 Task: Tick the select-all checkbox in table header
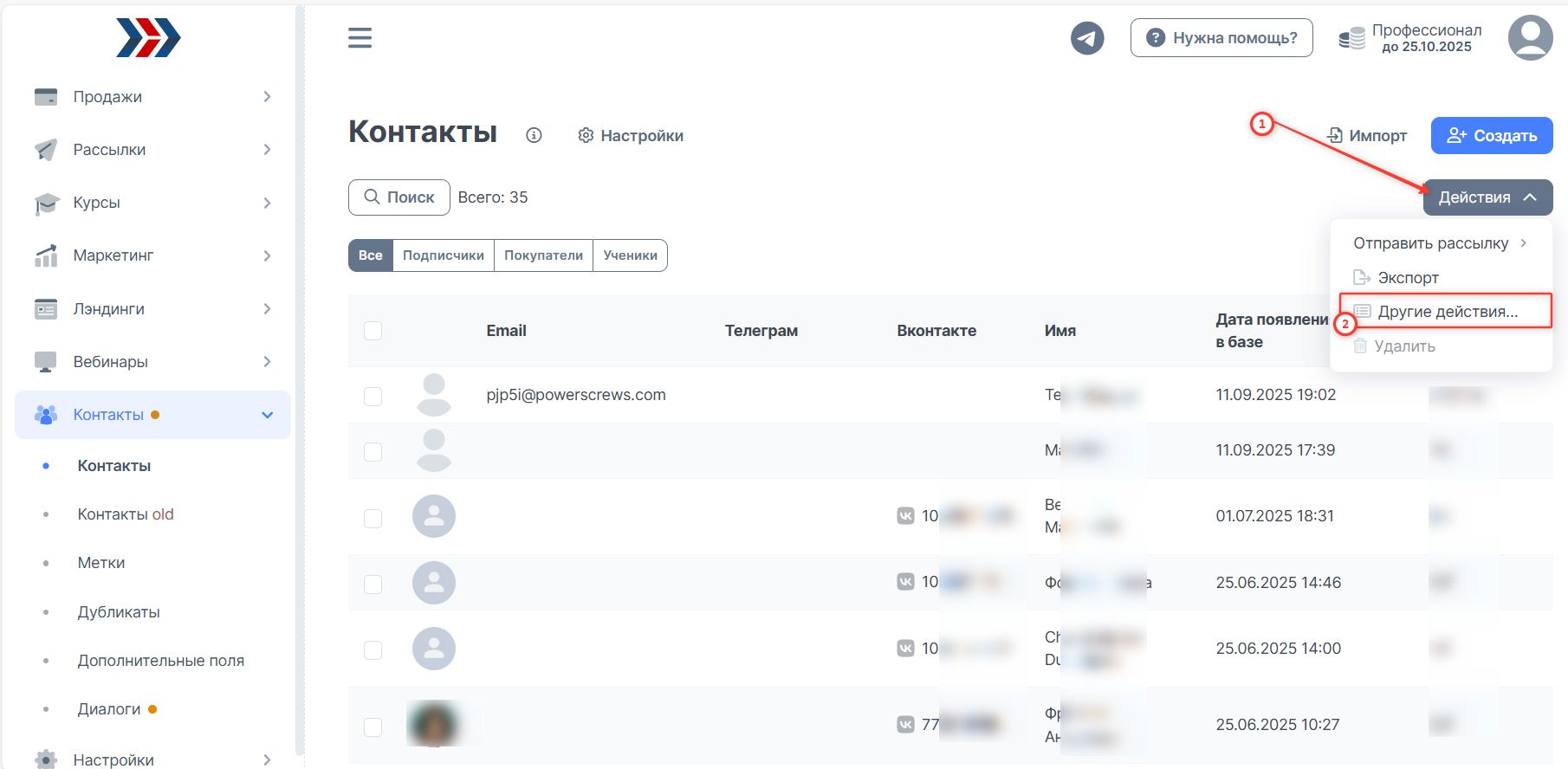373,331
